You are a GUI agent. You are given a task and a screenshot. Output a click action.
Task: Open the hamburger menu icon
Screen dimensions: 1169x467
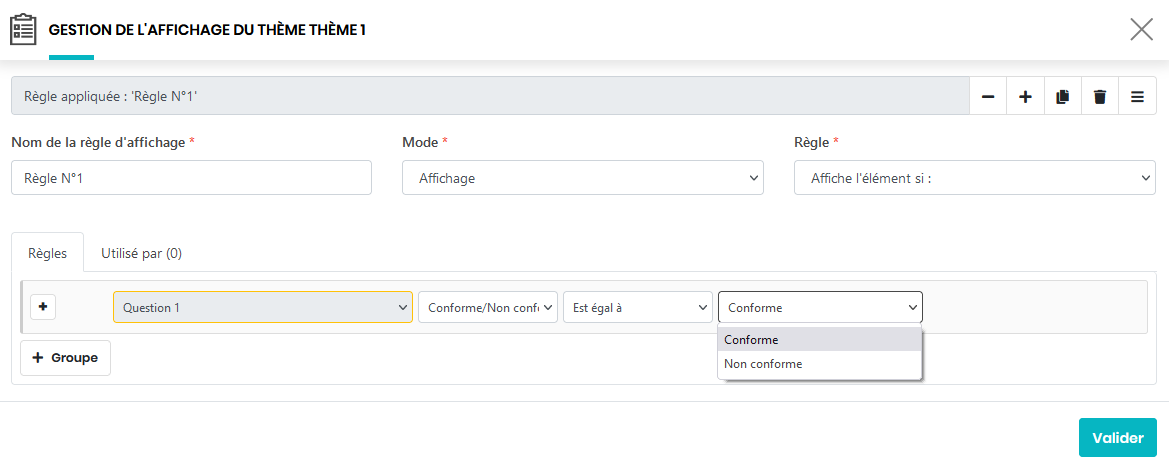pyautogui.click(x=1137, y=97)
